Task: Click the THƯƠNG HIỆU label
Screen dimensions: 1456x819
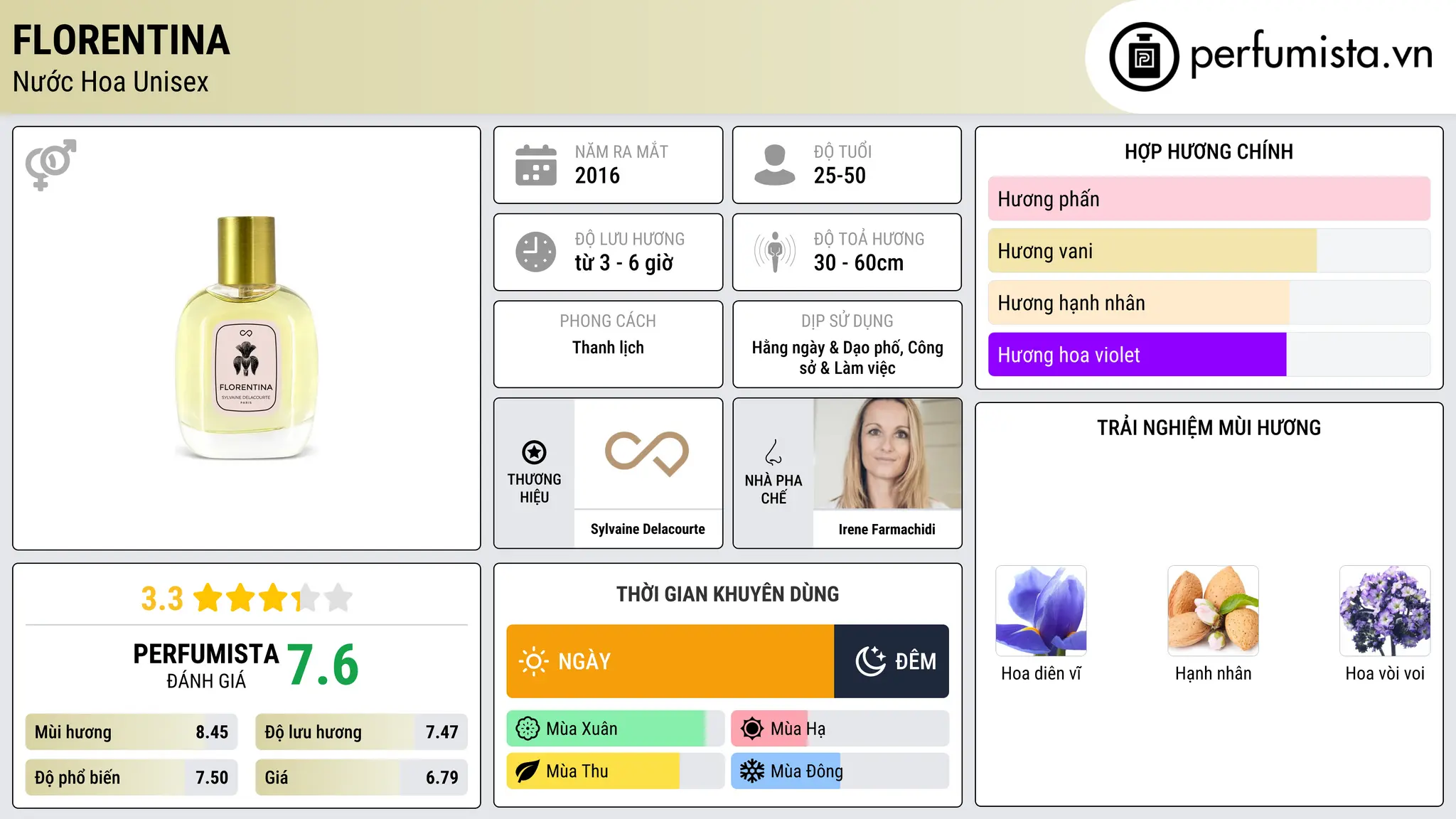Action: [534, 488]
